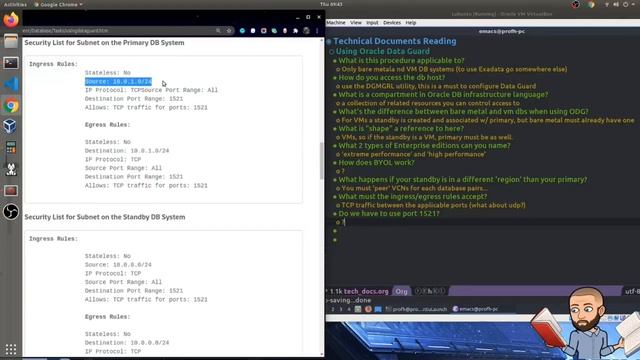Open the Devices menu in VirtualBox

coord(392,23)
